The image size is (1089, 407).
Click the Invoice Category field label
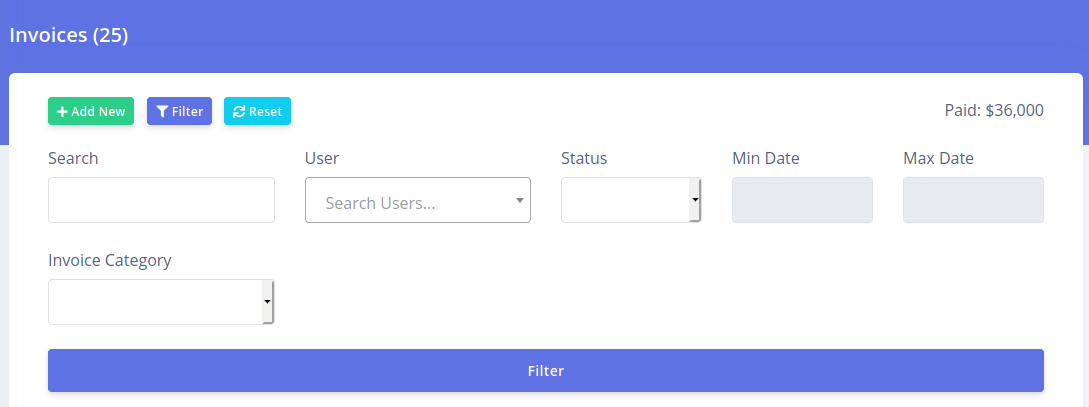[110, 260]
